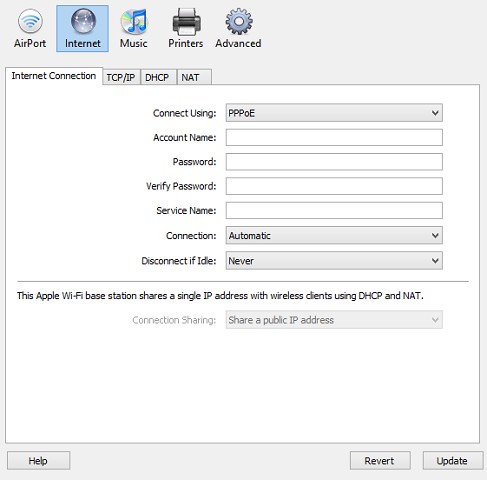The width and height of the screenshot is (487, 480).
Task: Click the Revert button
Action: coord(380,461)
